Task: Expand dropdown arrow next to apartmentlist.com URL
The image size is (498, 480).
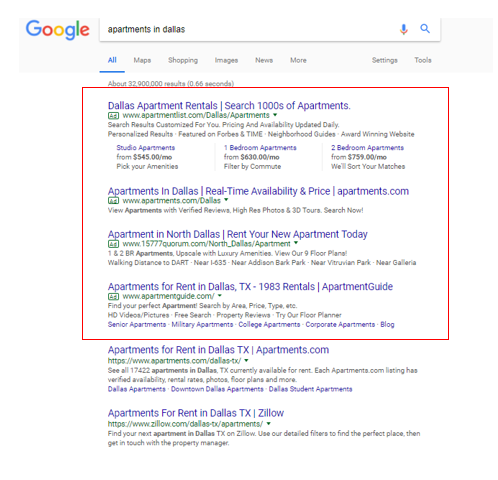Action: point(275,115)
